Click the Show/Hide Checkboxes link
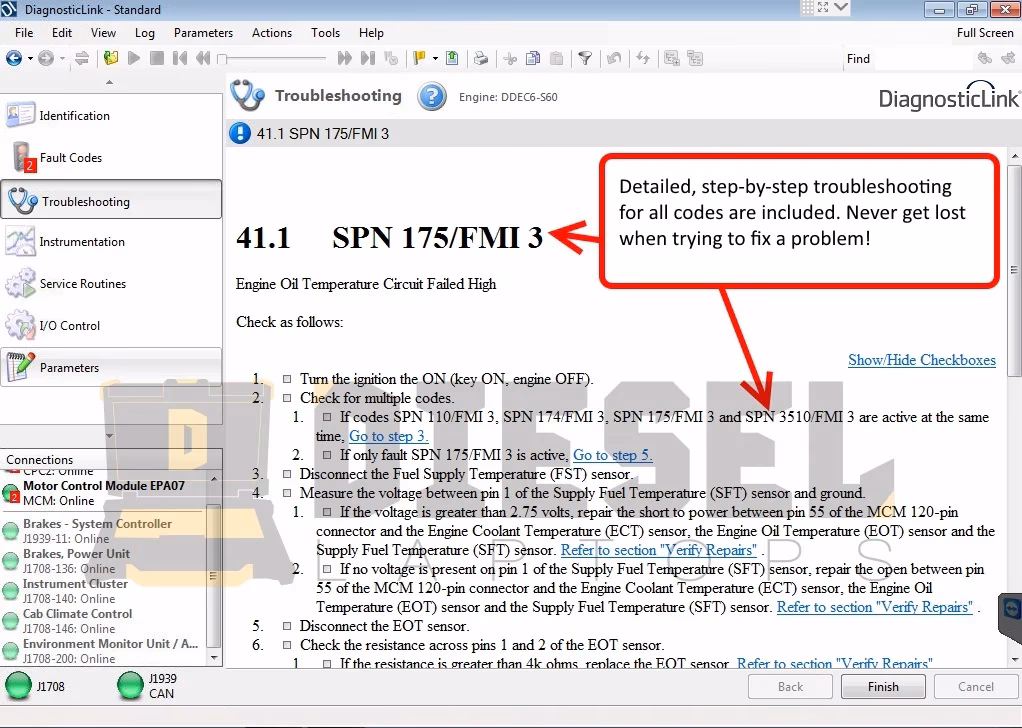The height and width of the screenshot is (728, 1022). [x=921, y=360]
